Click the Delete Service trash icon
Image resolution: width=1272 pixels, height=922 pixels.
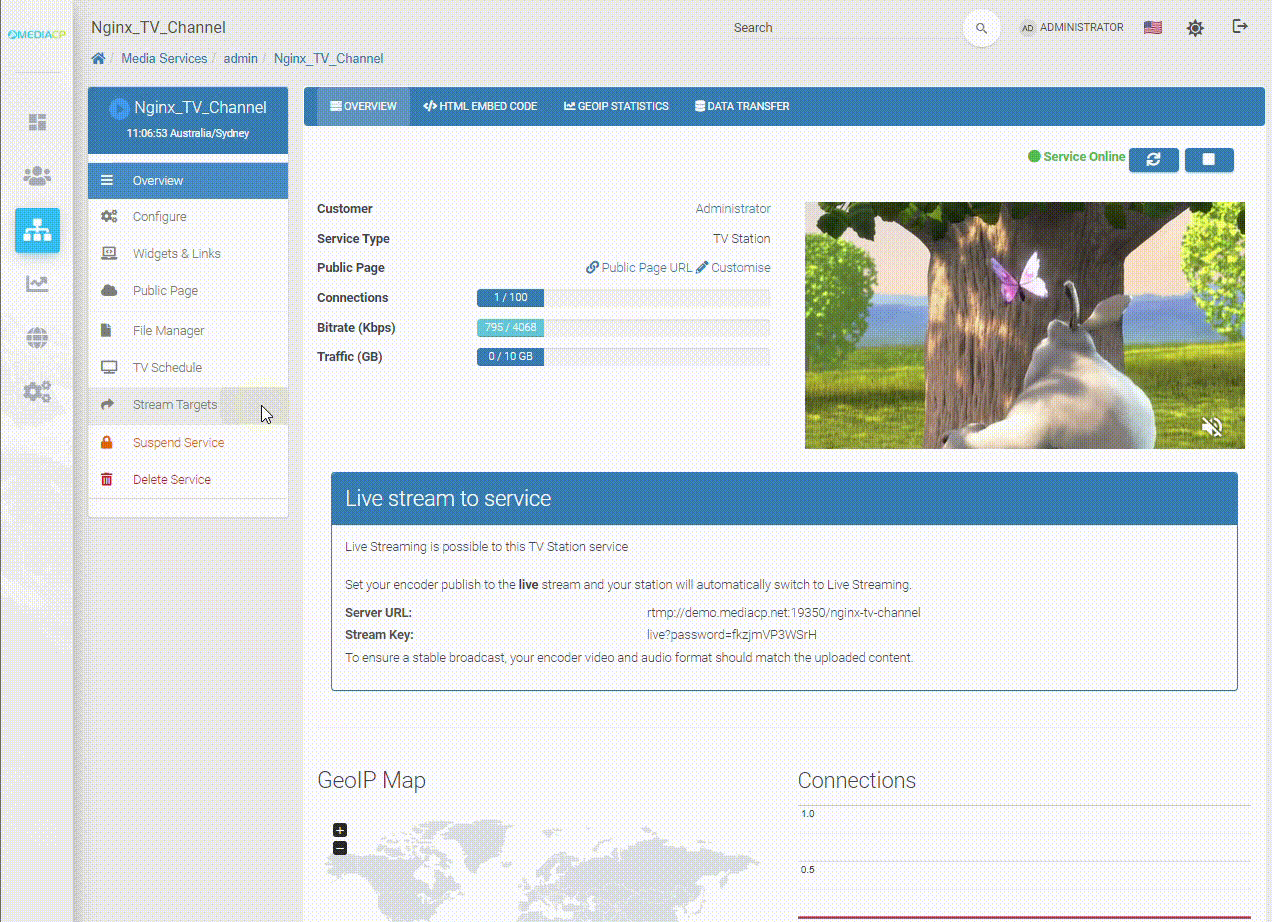pos(107,479)
